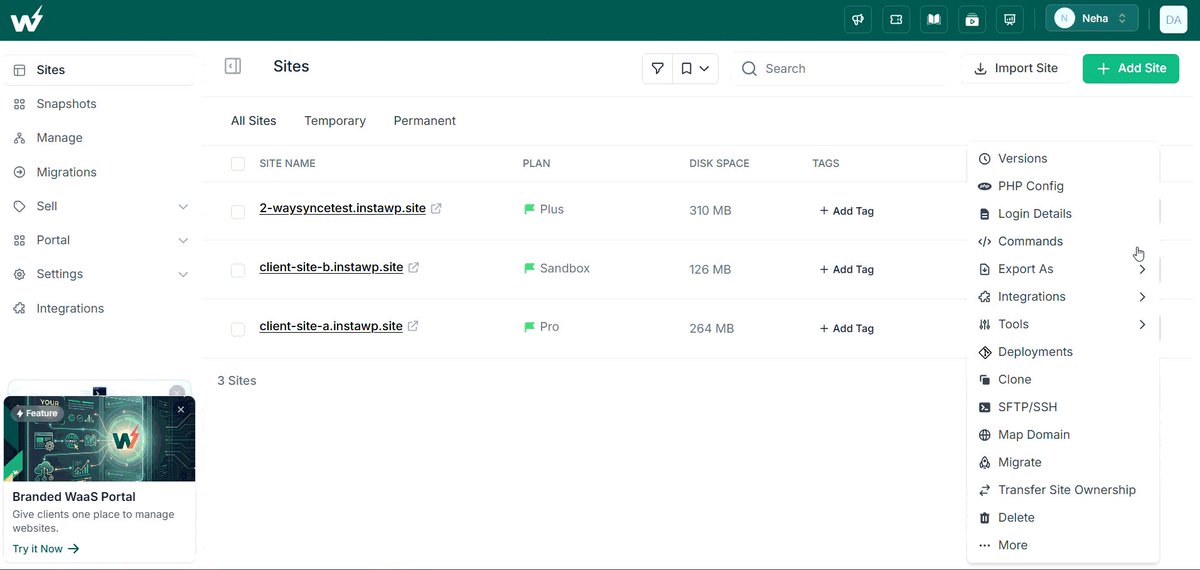Click the InstaWP logo in header
1200x570 pixels.
coord(27,19)
